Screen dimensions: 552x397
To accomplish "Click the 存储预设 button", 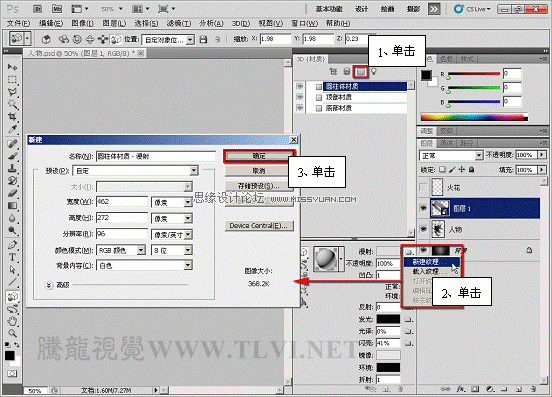I will 259,186.
